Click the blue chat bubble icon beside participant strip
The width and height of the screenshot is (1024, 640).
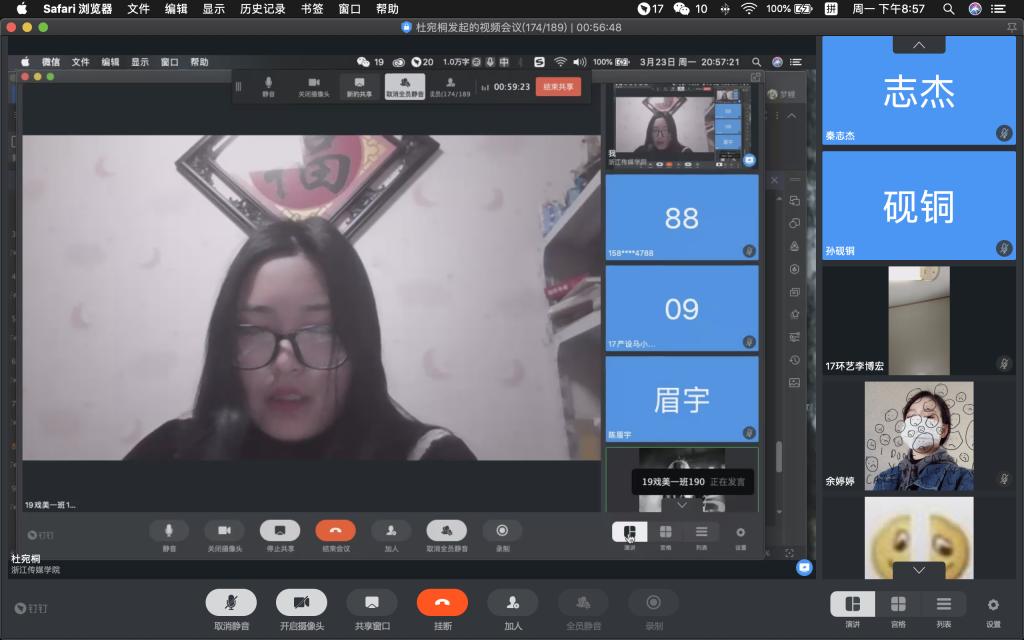pyautogui.click(x=804, y=567)
